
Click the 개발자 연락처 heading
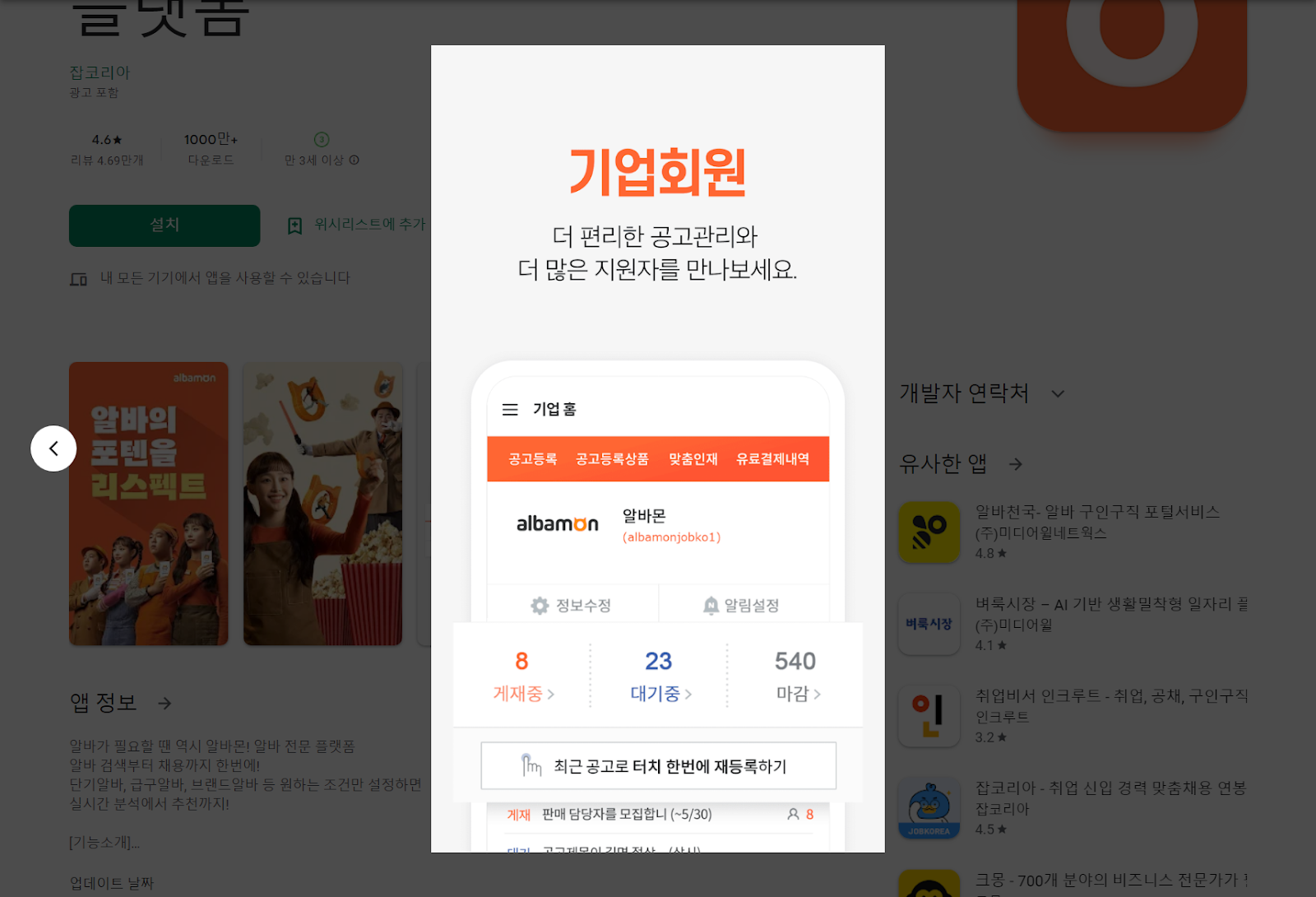964,393
